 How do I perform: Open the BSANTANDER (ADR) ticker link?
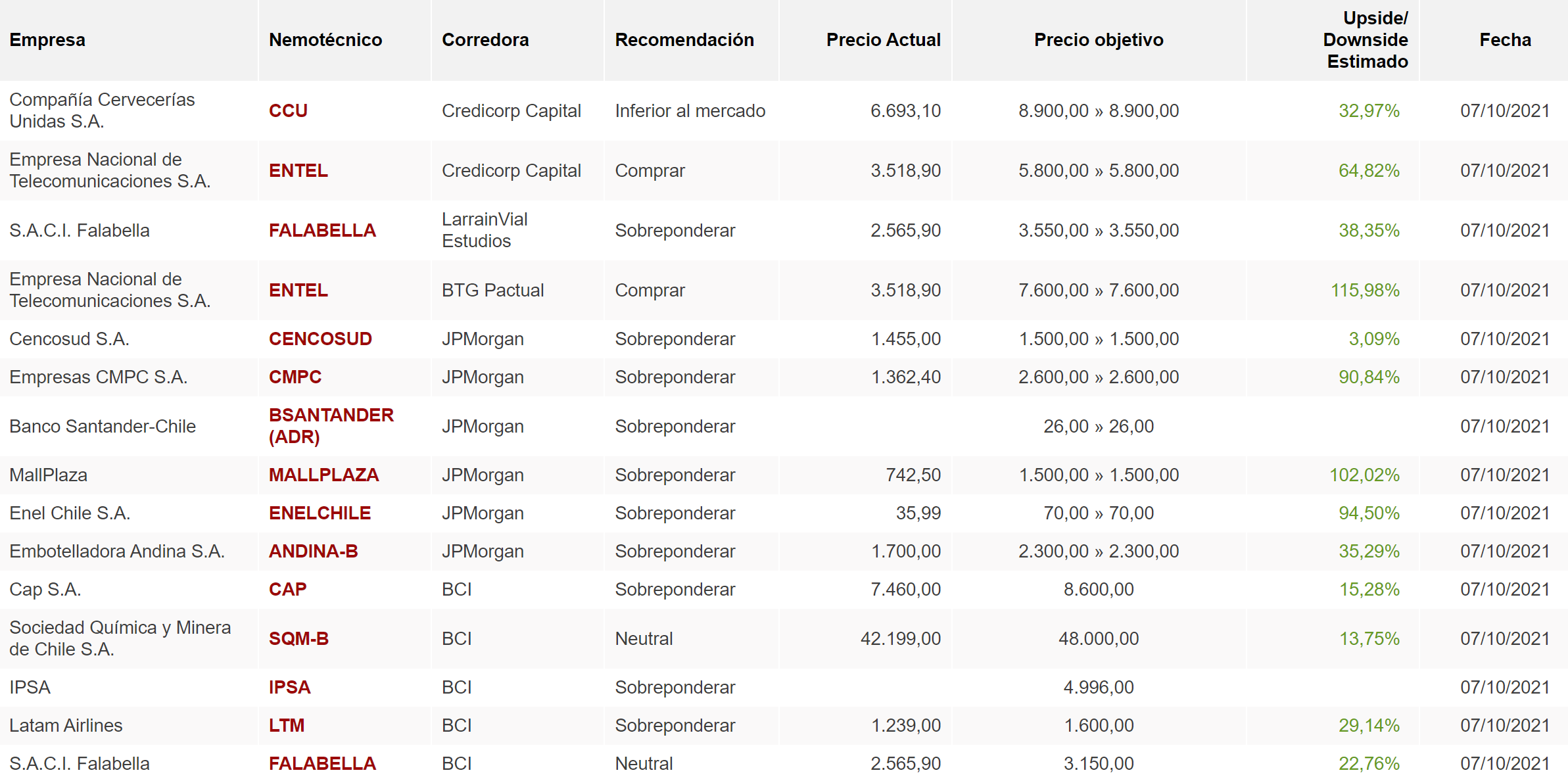pos(331,425)
